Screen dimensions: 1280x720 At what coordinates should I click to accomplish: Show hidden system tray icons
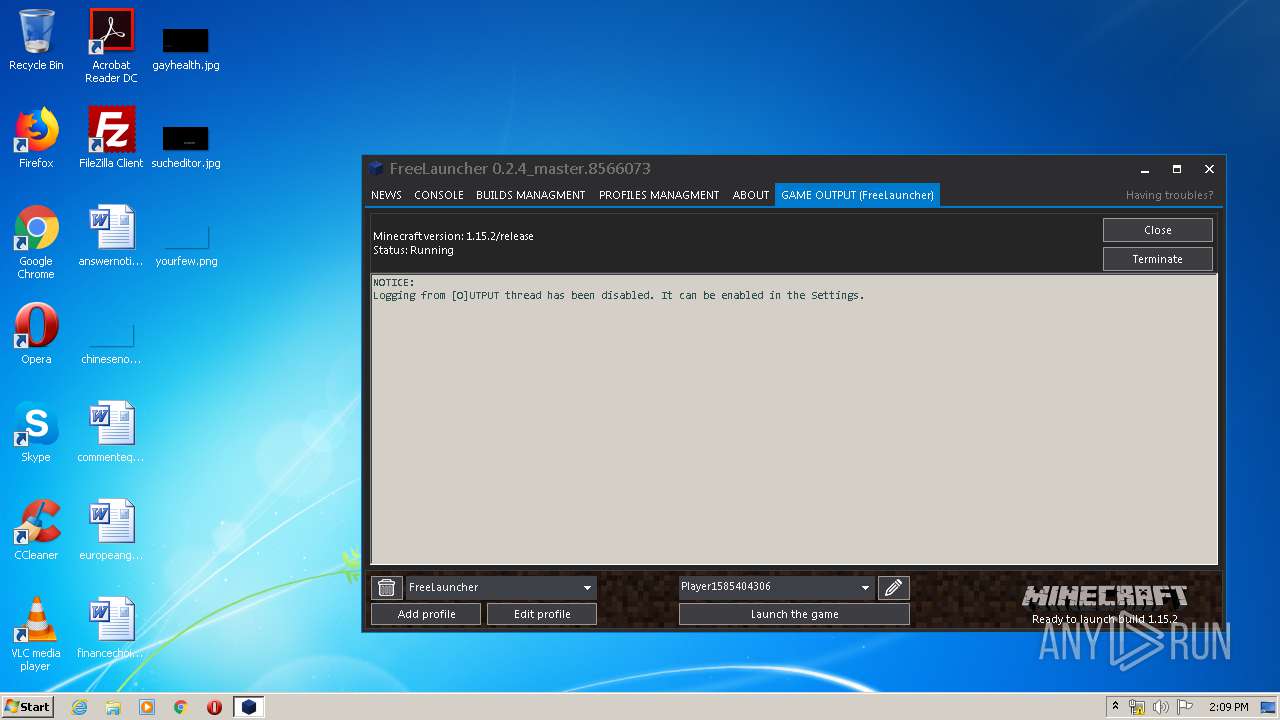(x=1115, y=707)
